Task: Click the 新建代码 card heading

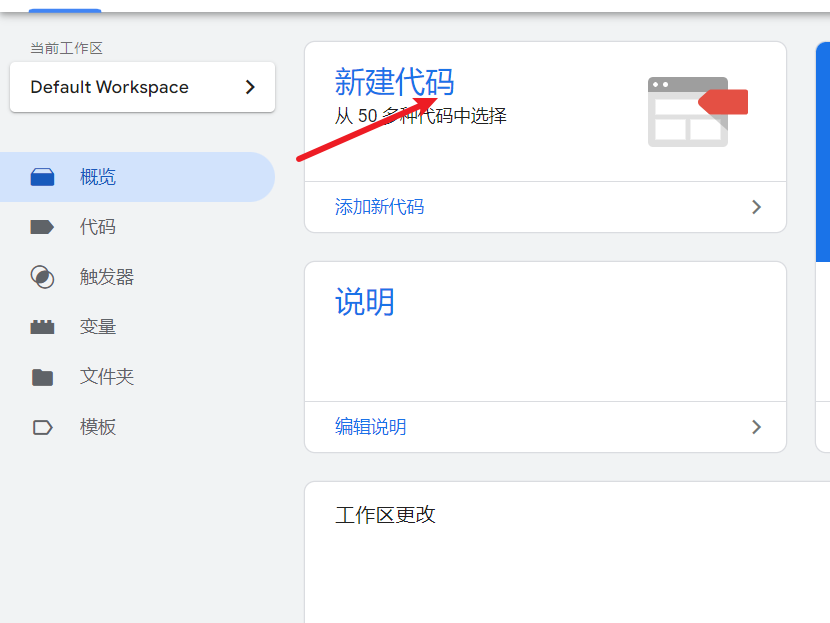Action: [x=394, y=82]
